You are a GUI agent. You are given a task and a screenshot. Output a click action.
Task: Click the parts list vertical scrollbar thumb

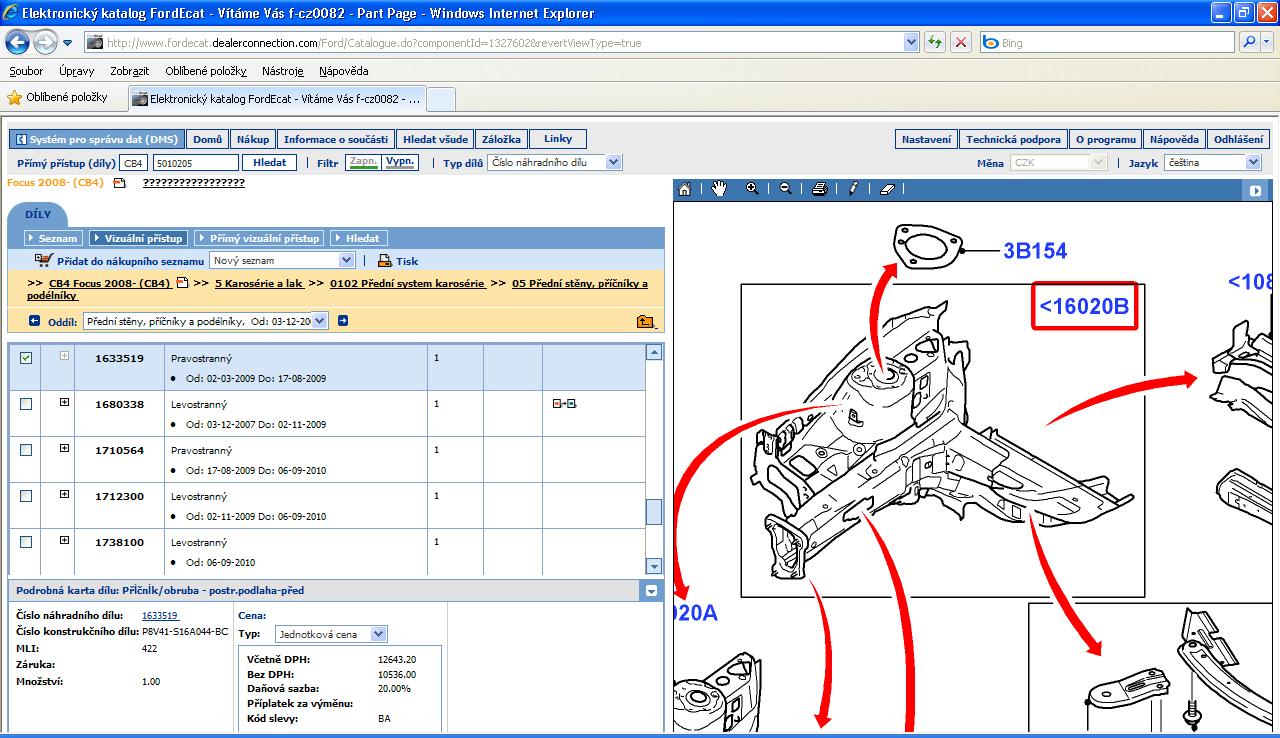point(654,511)
